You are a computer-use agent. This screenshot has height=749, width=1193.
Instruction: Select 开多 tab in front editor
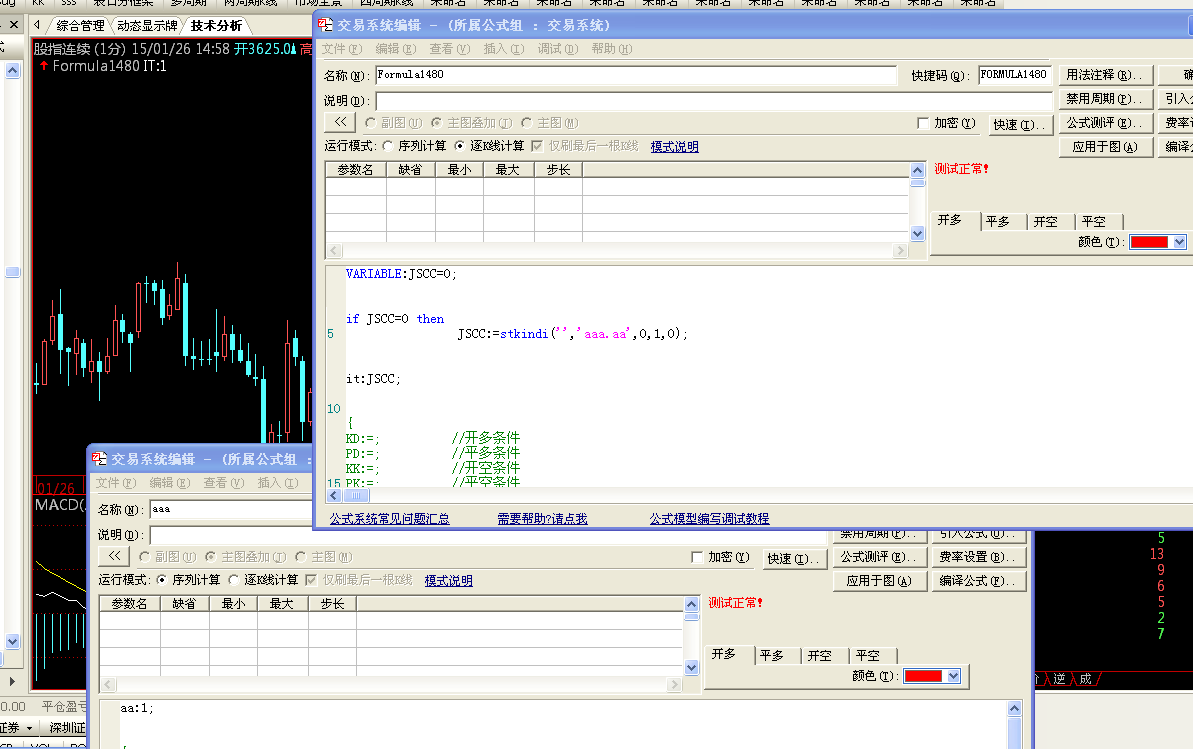(x=950, y=220)
